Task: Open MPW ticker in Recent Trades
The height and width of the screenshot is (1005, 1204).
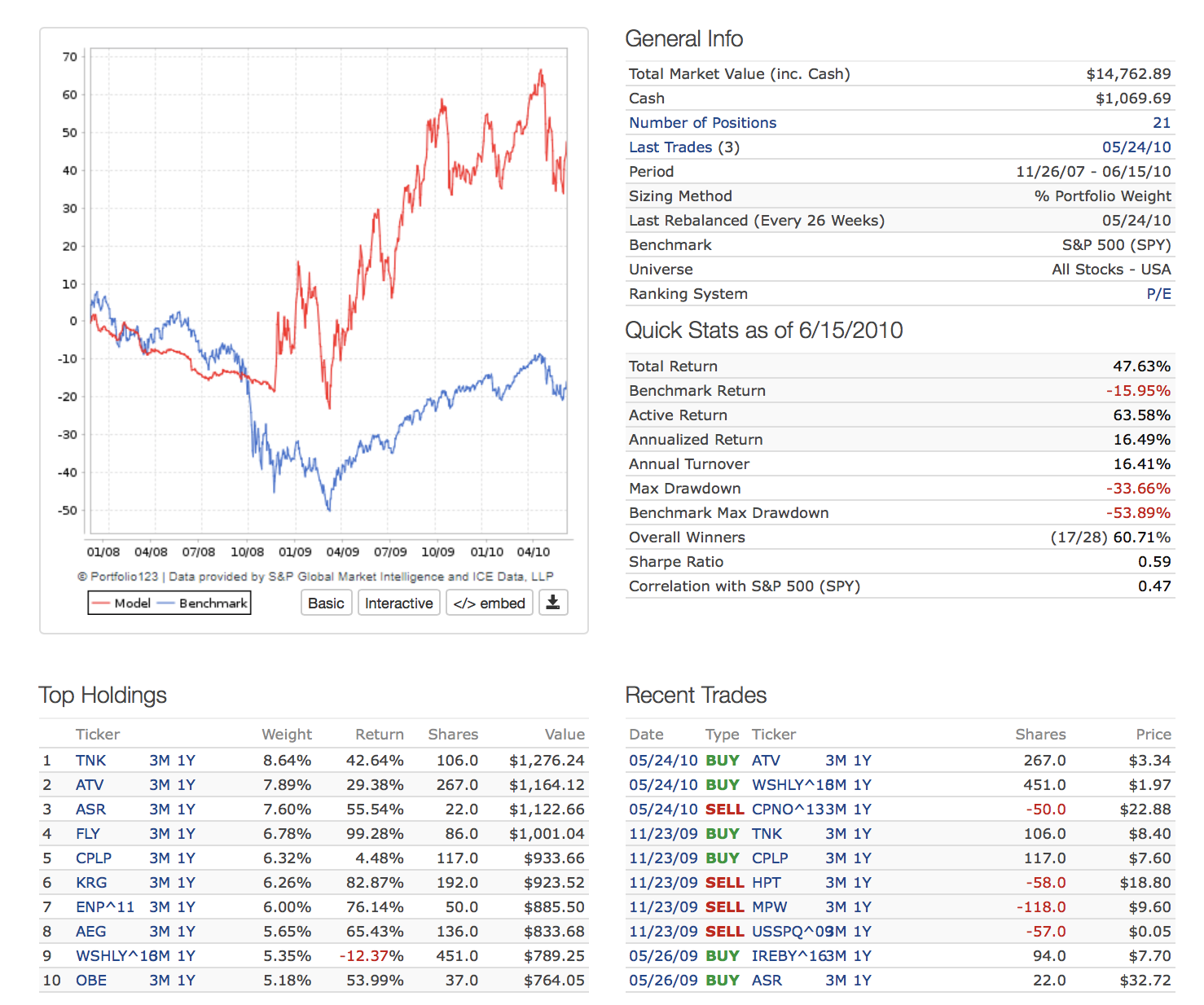Action: point(769,907)
